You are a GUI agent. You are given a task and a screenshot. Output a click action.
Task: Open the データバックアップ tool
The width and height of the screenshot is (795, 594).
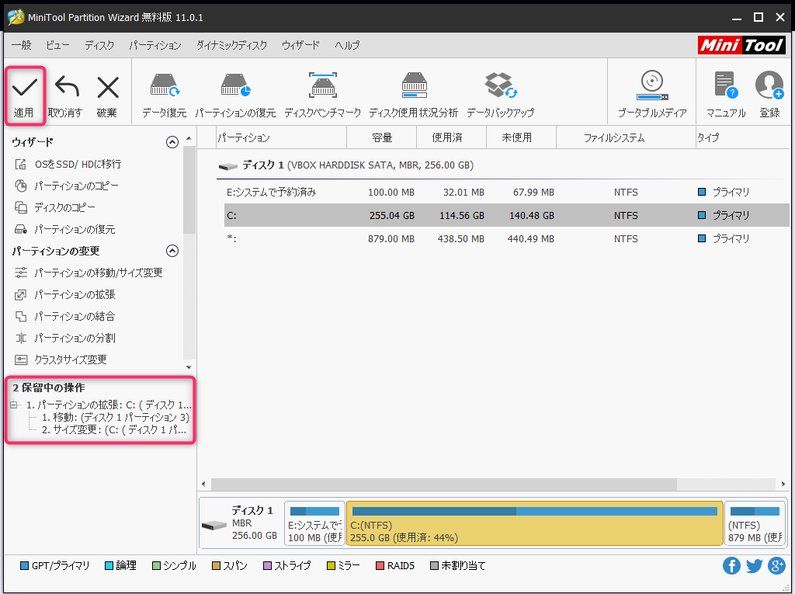[x=500, y=96]
